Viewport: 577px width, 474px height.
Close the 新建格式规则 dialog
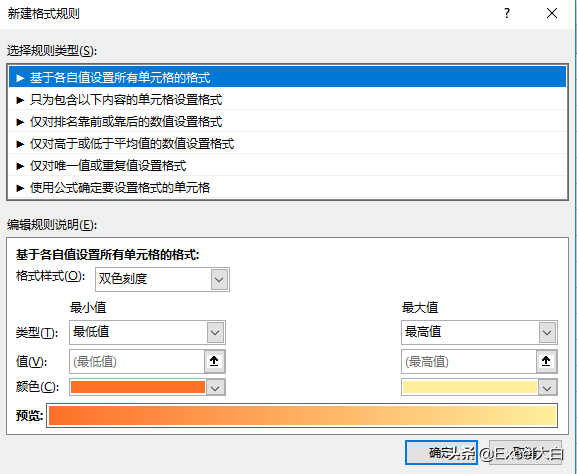[x=552, y=13]
